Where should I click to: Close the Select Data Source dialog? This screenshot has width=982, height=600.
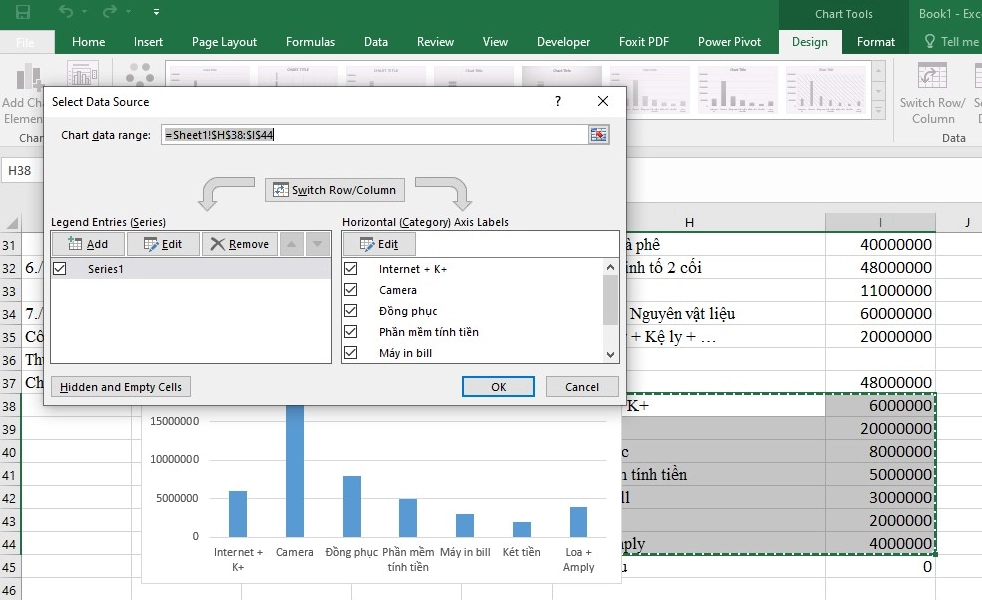point(602,101)
